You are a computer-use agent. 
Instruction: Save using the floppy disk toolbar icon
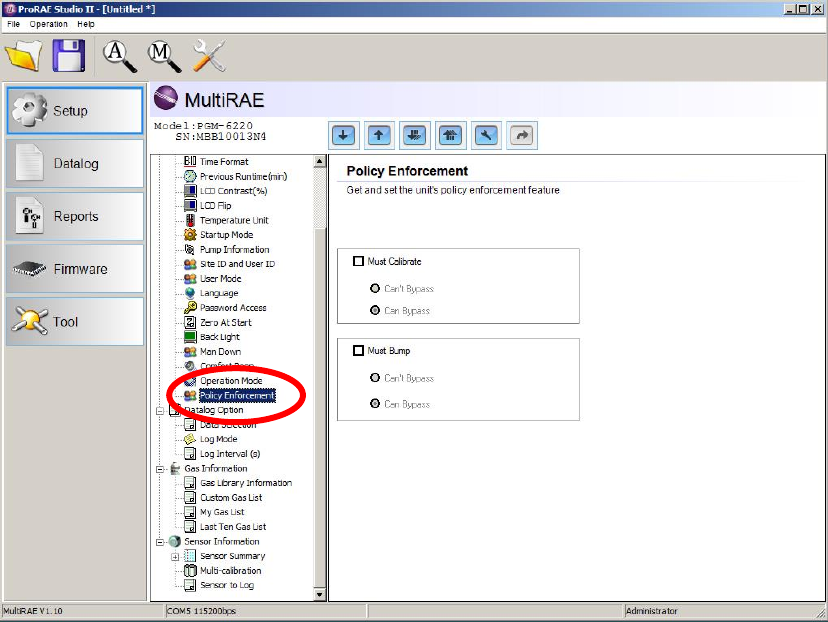pyautogui.click(x=69, y=55)
